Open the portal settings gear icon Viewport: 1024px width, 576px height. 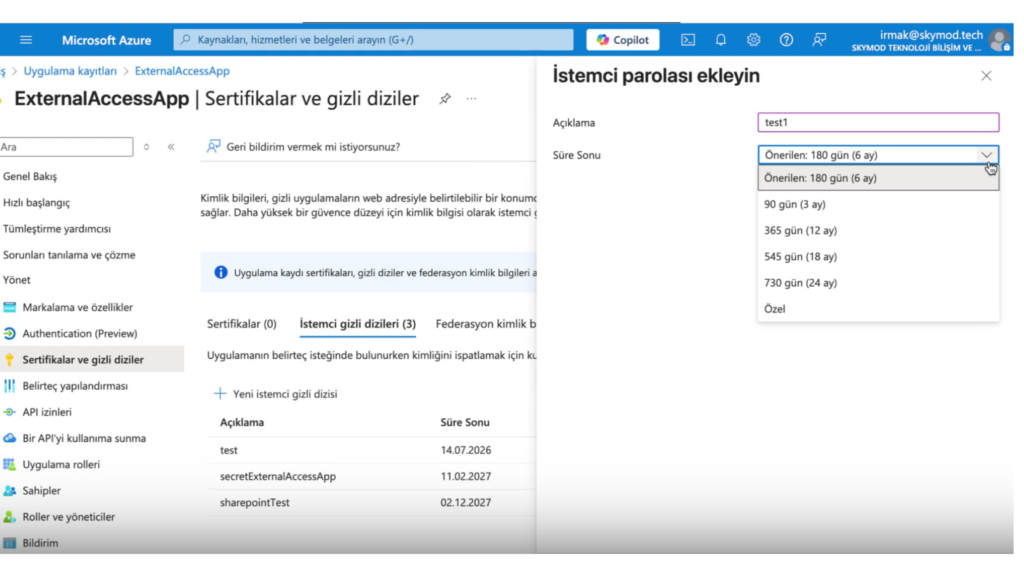click(x=753, y=39)
